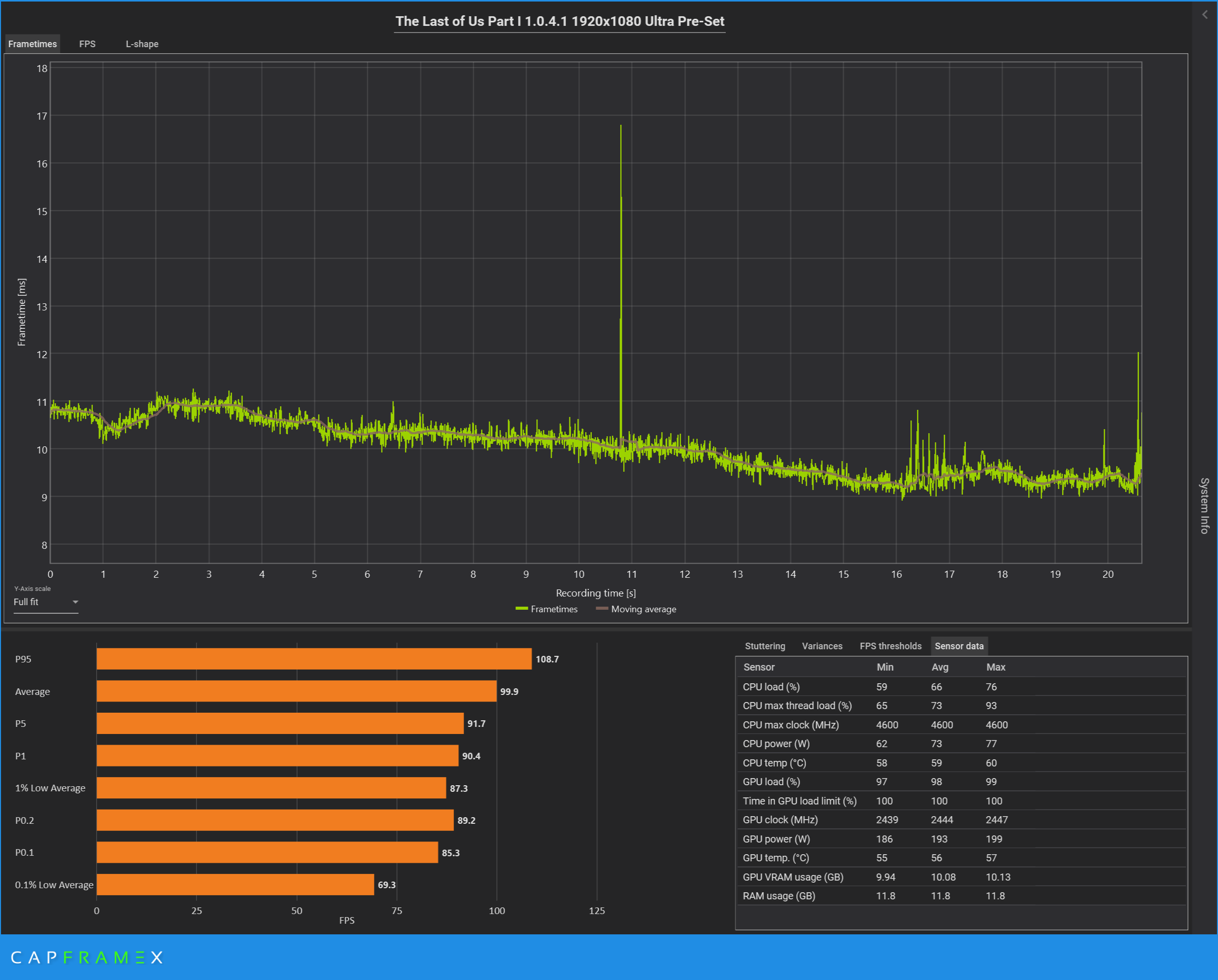Select the Time in GPU load limit row
Viewport: 1218px width, 980px height.
[961, 800]
